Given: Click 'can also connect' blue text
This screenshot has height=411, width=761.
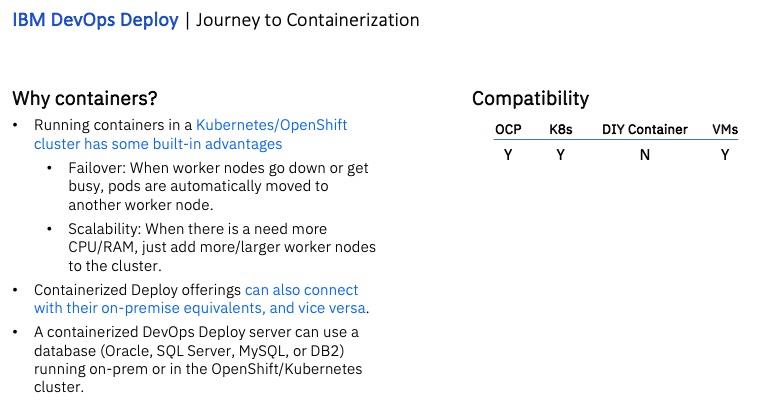Looking at the screenshot, I should point(301,290).
